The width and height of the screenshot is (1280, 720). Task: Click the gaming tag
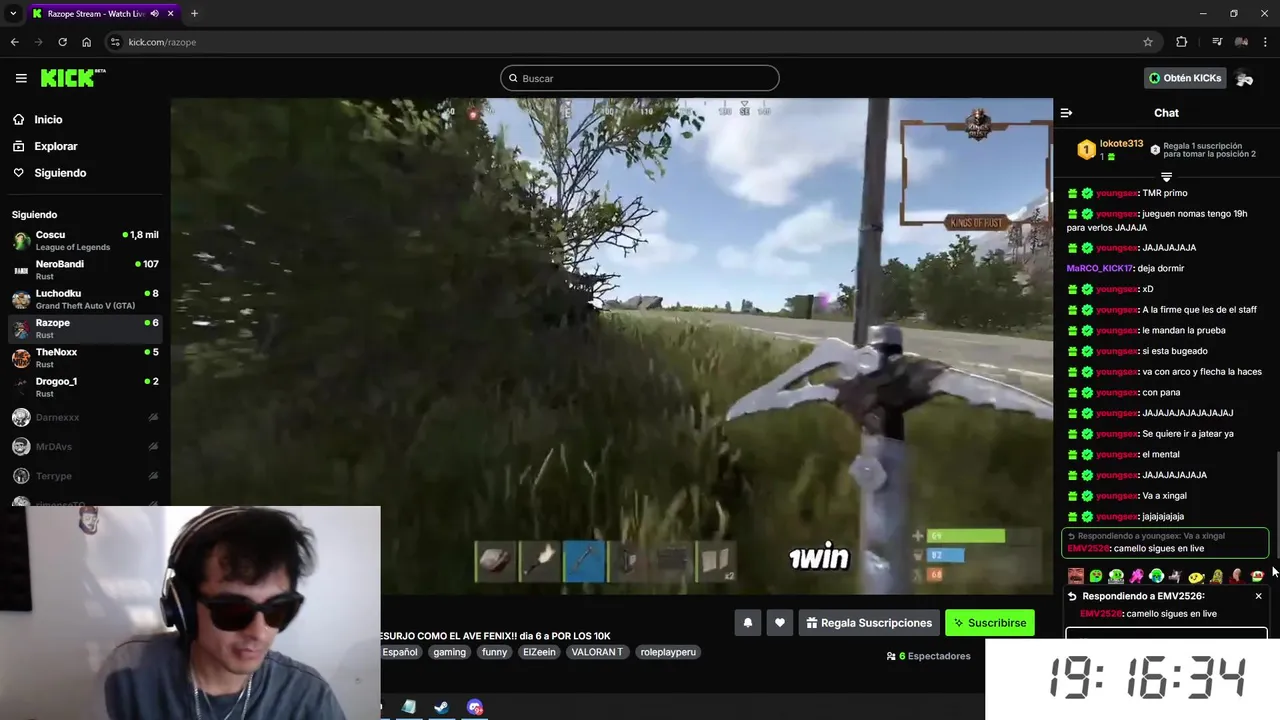(449, 652)
